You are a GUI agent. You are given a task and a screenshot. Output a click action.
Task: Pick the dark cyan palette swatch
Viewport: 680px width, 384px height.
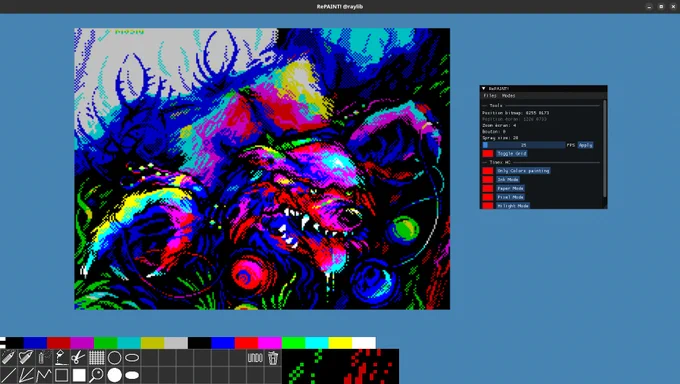pyautogui.click(x=129, y=343)
